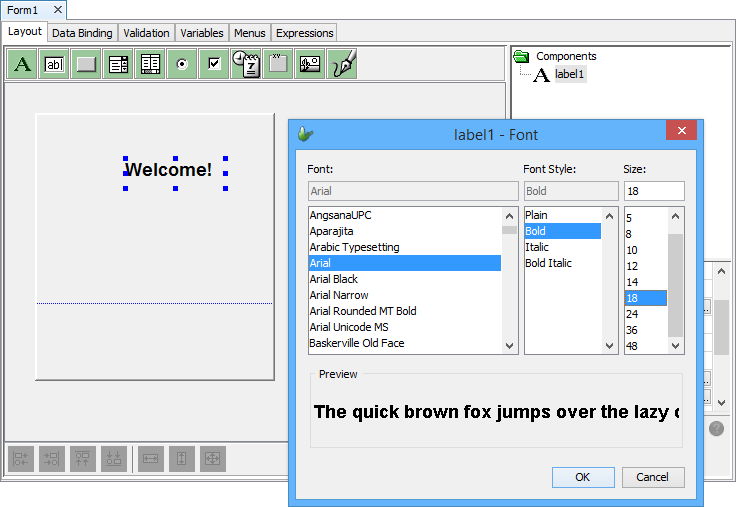Select the Label tool (A icon)

pyautogui.click(x=23, y=64)
